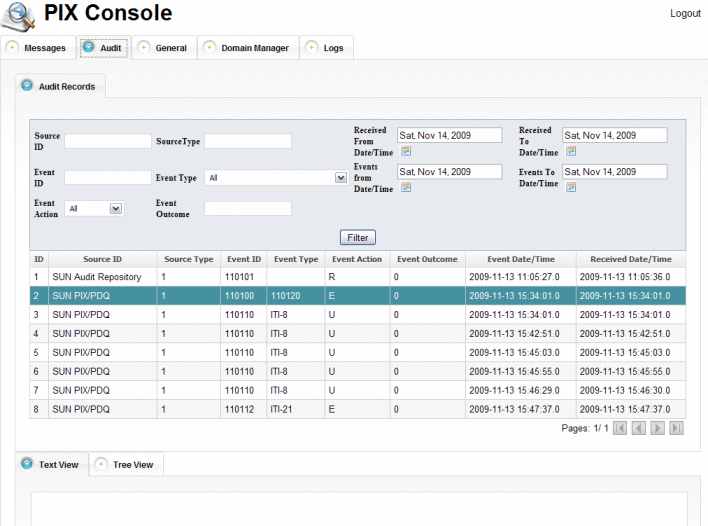The image size is (708, 526).
Task: Select row with event time 15:42:51.0
Action: (x=358, y=334)
